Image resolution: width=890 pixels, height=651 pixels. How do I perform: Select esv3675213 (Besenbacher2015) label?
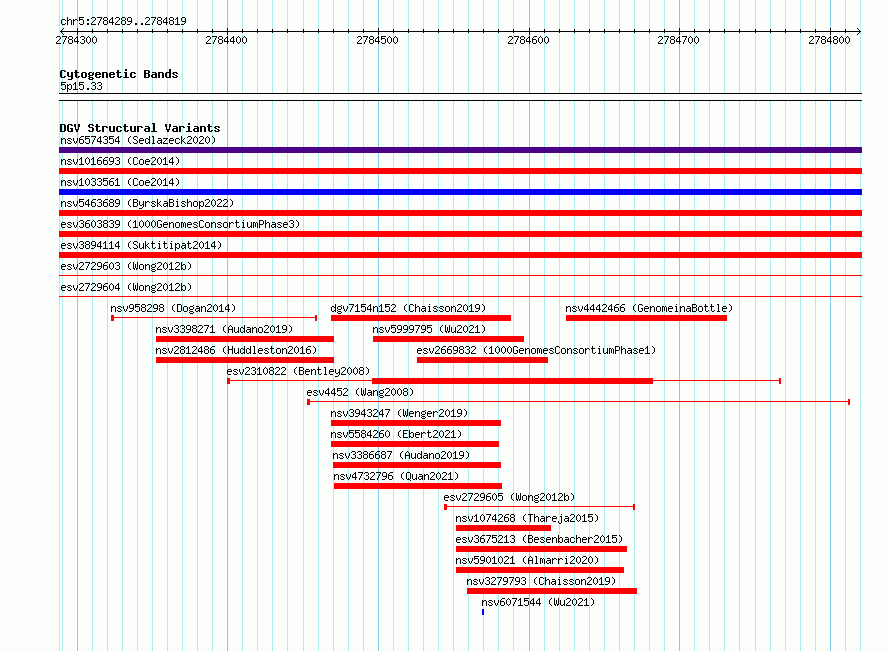point(539,539)
